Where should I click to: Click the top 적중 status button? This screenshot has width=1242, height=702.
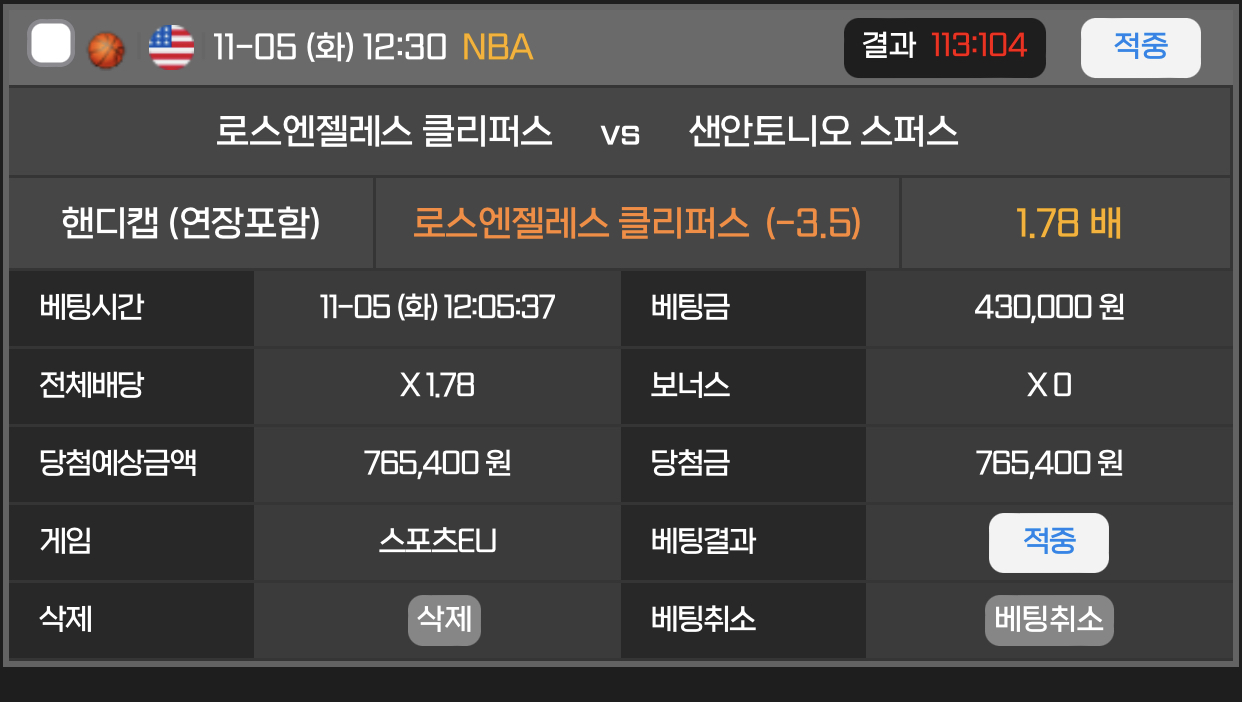[x=1140, y=47]
